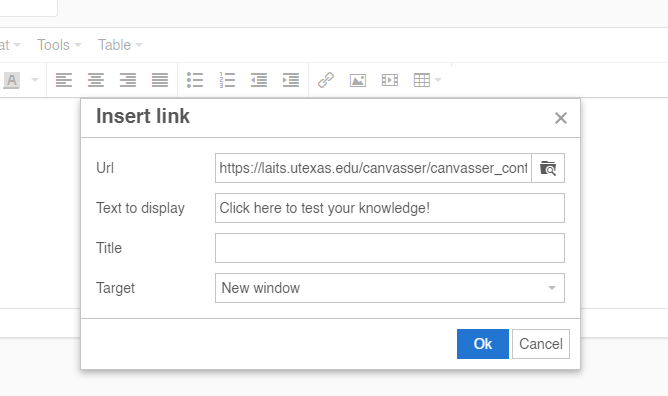Click the decrease indent icon
The width and height of the screenshot is (668, 396).
[259, 80]
